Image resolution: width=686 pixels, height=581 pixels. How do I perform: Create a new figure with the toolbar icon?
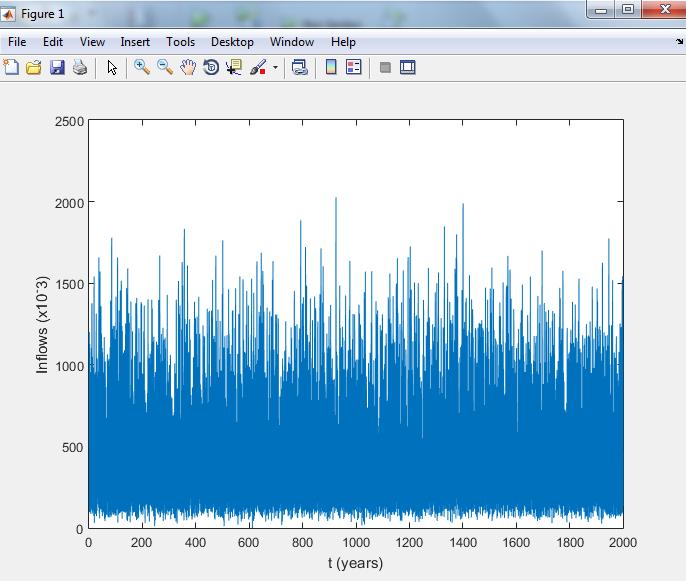pos(11,67)
